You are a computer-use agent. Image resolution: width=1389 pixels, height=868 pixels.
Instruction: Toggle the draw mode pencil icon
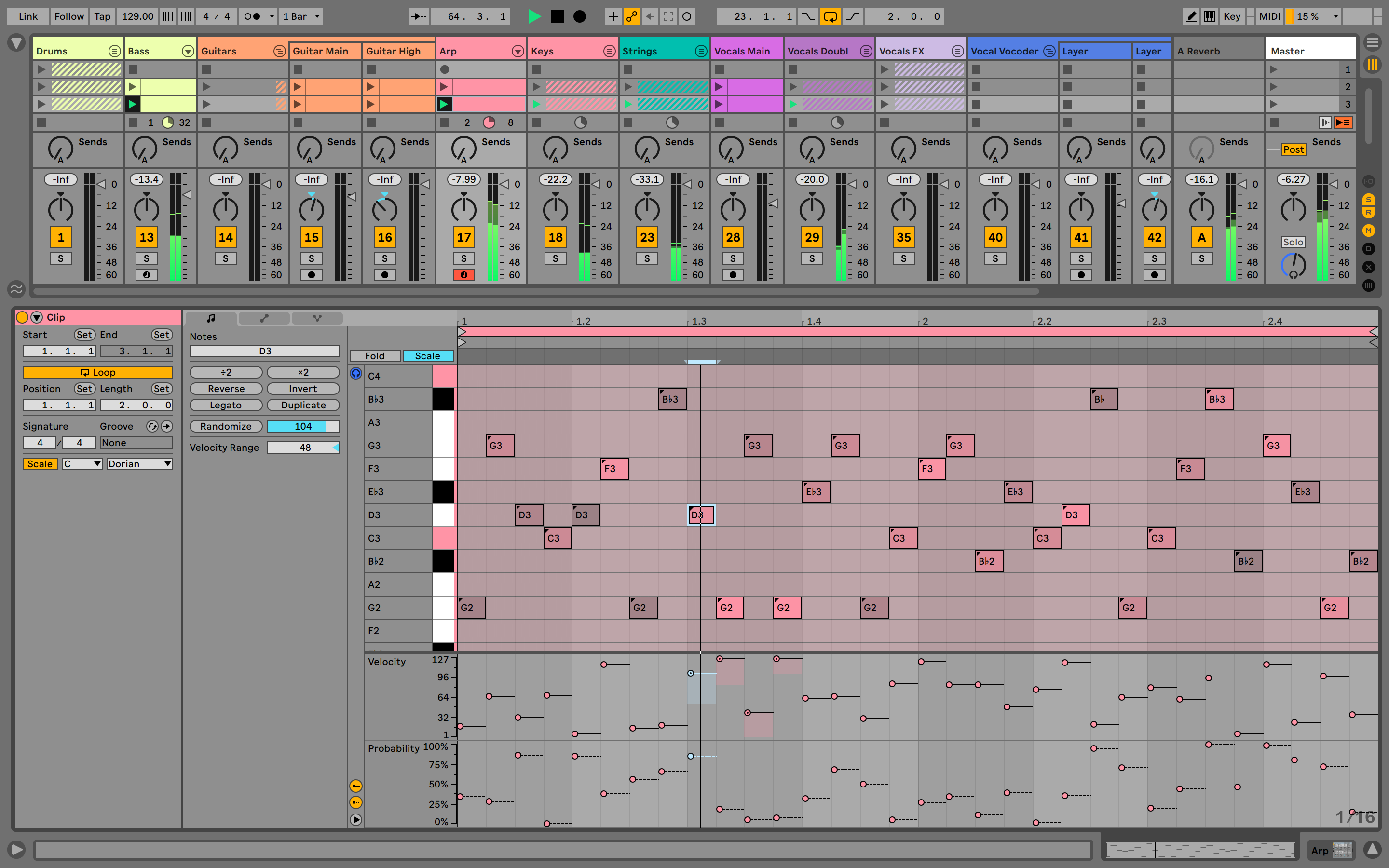pos(1191,16)
